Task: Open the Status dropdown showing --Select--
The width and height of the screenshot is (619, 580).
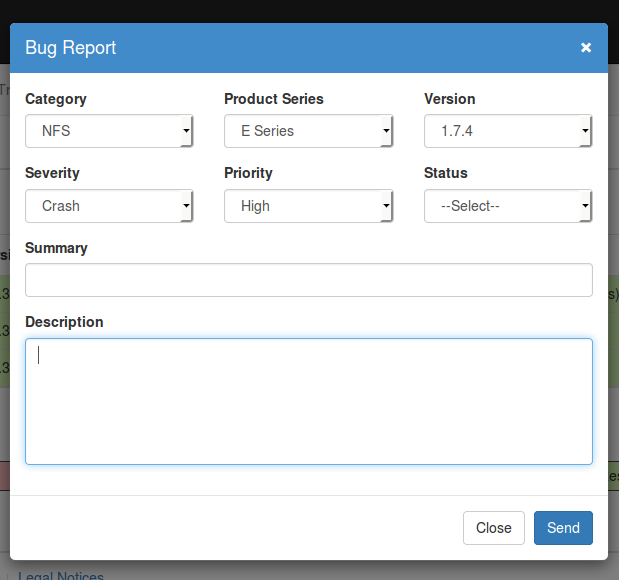Action: [x=508, y=206]
